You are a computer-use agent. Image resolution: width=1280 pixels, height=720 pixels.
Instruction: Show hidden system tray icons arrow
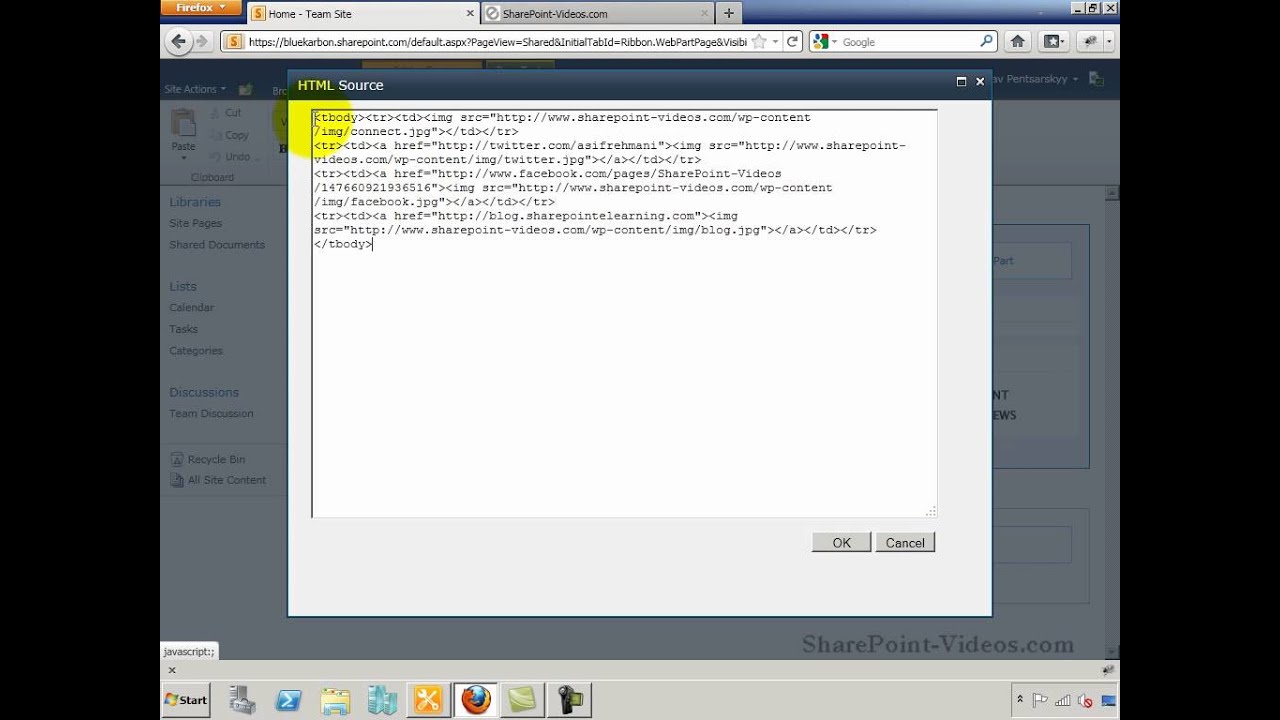tap(1020, 700)
